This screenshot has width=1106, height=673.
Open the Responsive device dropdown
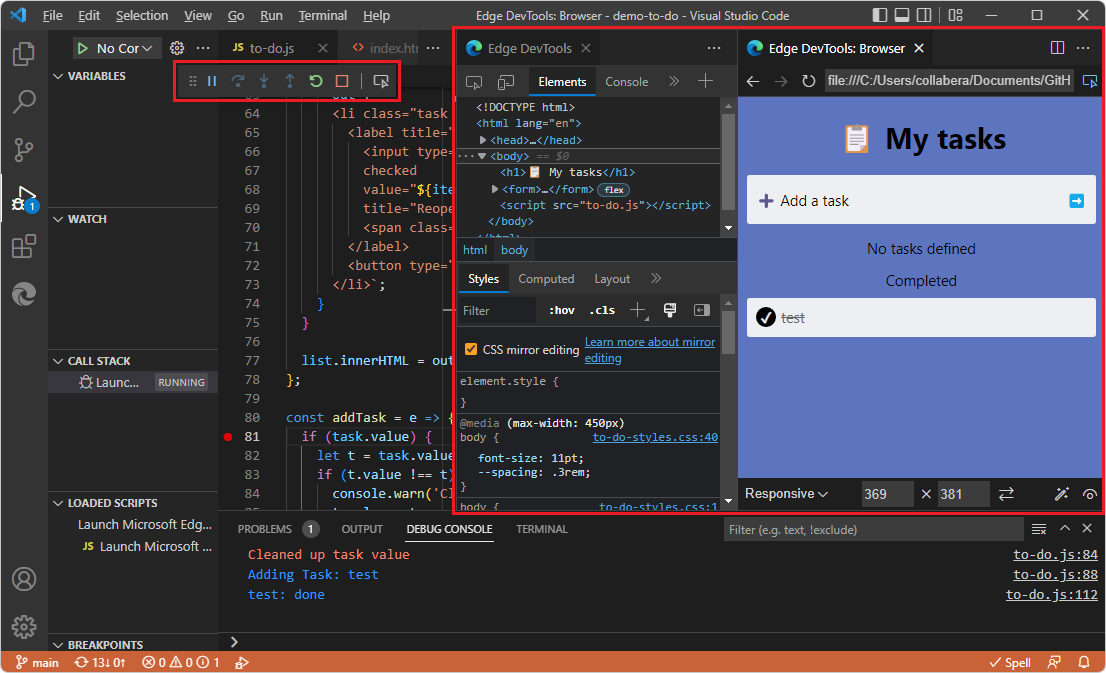[787, 494]
